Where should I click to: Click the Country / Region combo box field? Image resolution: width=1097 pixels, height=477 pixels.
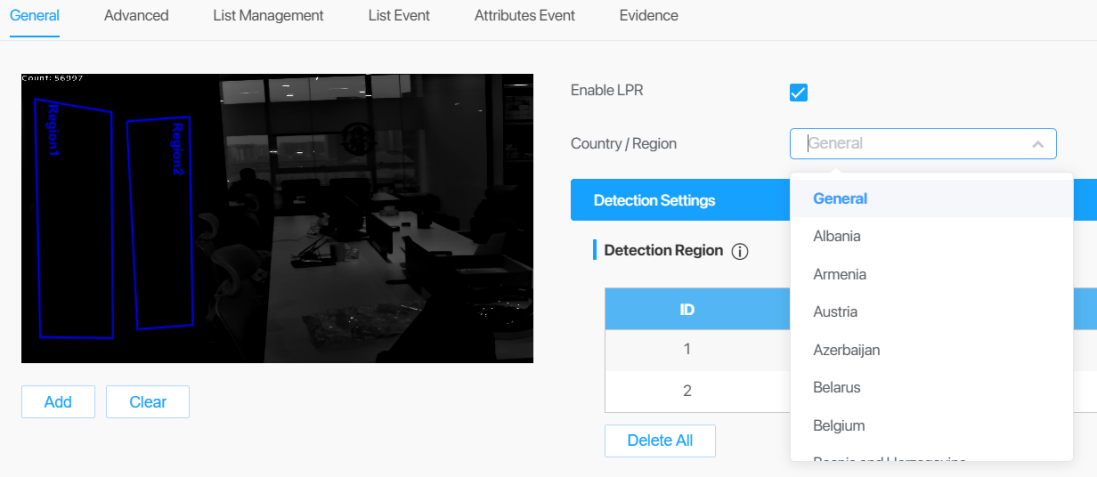tap(923, 143)
